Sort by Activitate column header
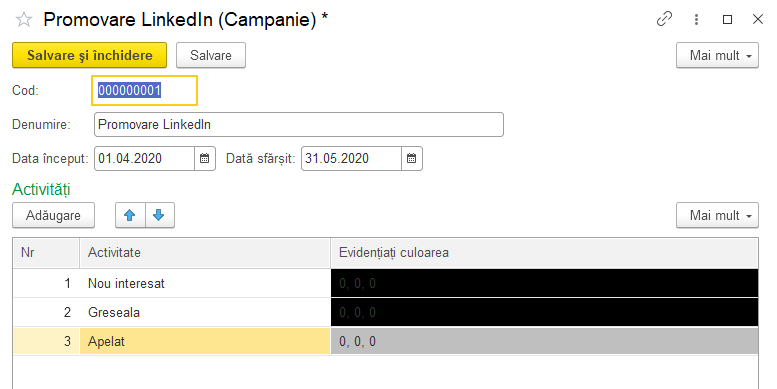 tap(205, 253)
